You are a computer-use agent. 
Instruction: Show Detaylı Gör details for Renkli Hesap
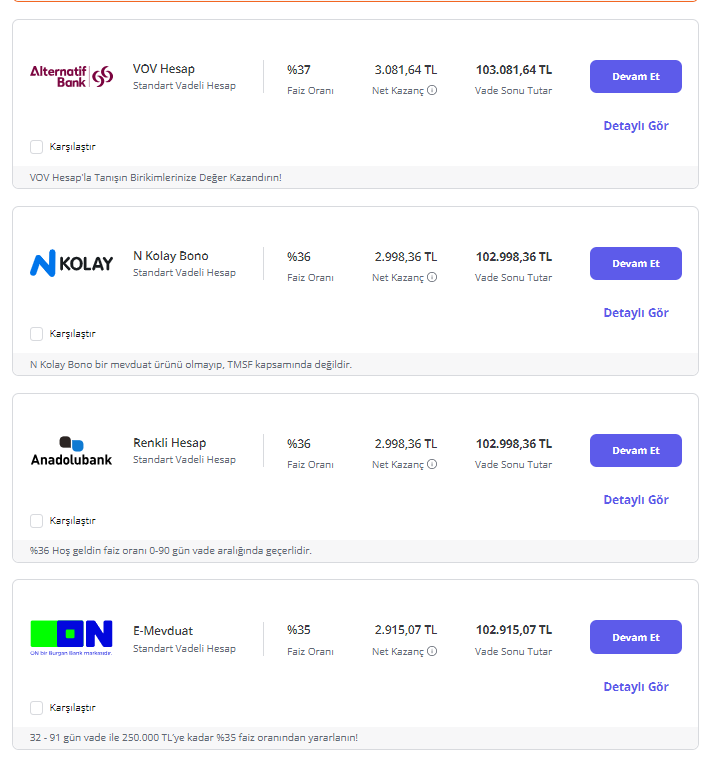click(x=636, y=500)
